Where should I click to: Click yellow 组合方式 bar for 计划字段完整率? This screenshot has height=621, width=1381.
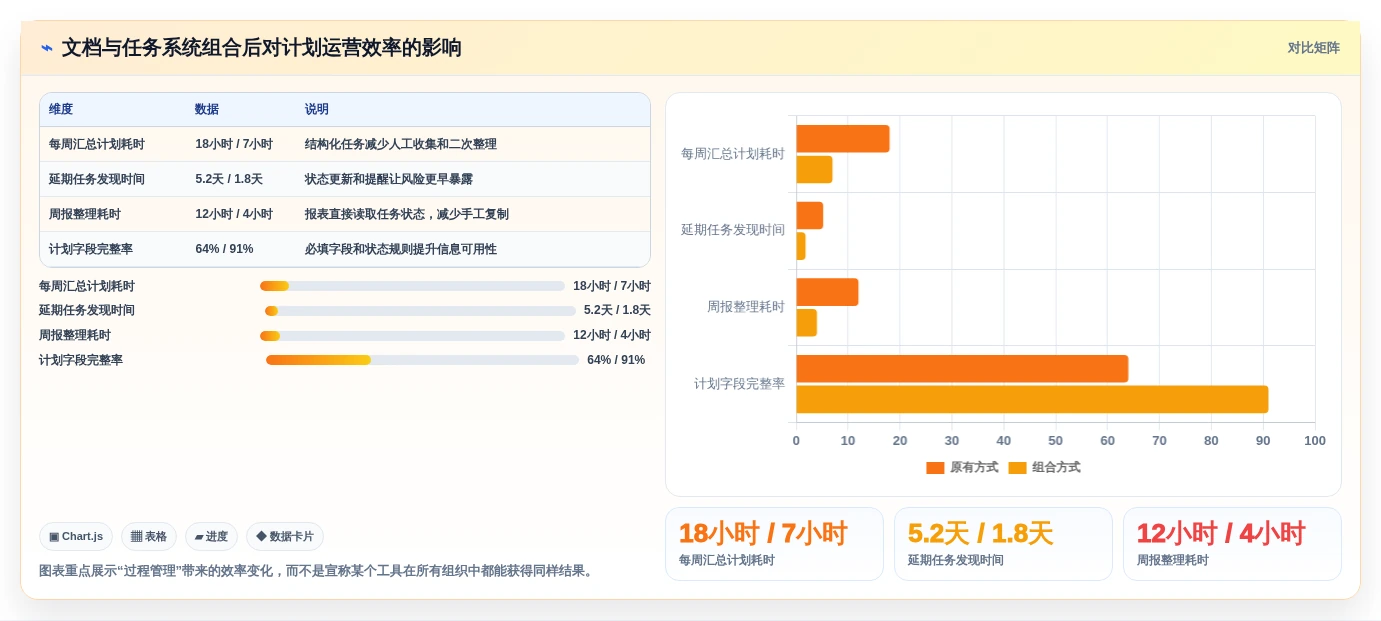pyautogui.click(x=1032, y=399)
